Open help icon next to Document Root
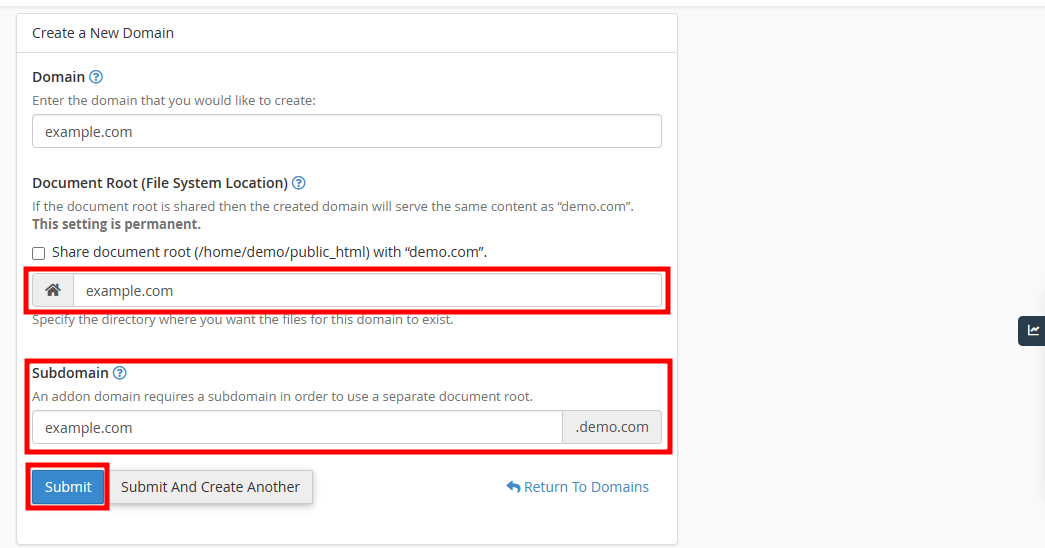Viewport: 1045px width, 548px height. 298,183
